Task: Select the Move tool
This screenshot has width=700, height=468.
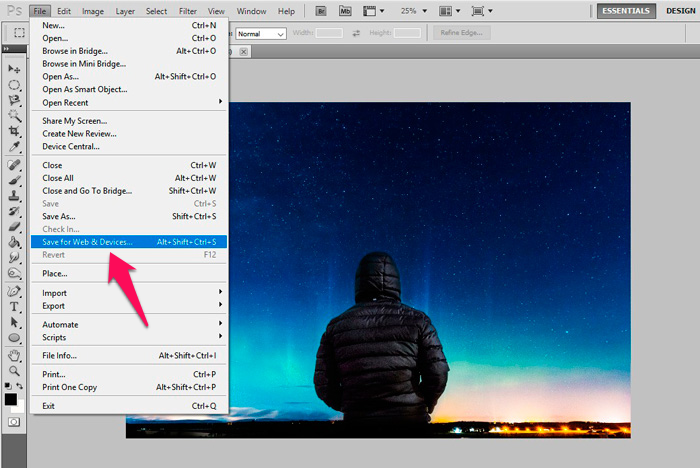Action: [x=15, y=69]
